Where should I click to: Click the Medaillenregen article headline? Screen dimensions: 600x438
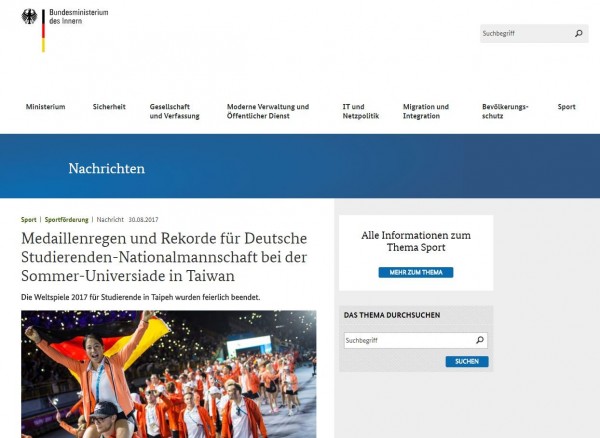[x=164, y=257]
